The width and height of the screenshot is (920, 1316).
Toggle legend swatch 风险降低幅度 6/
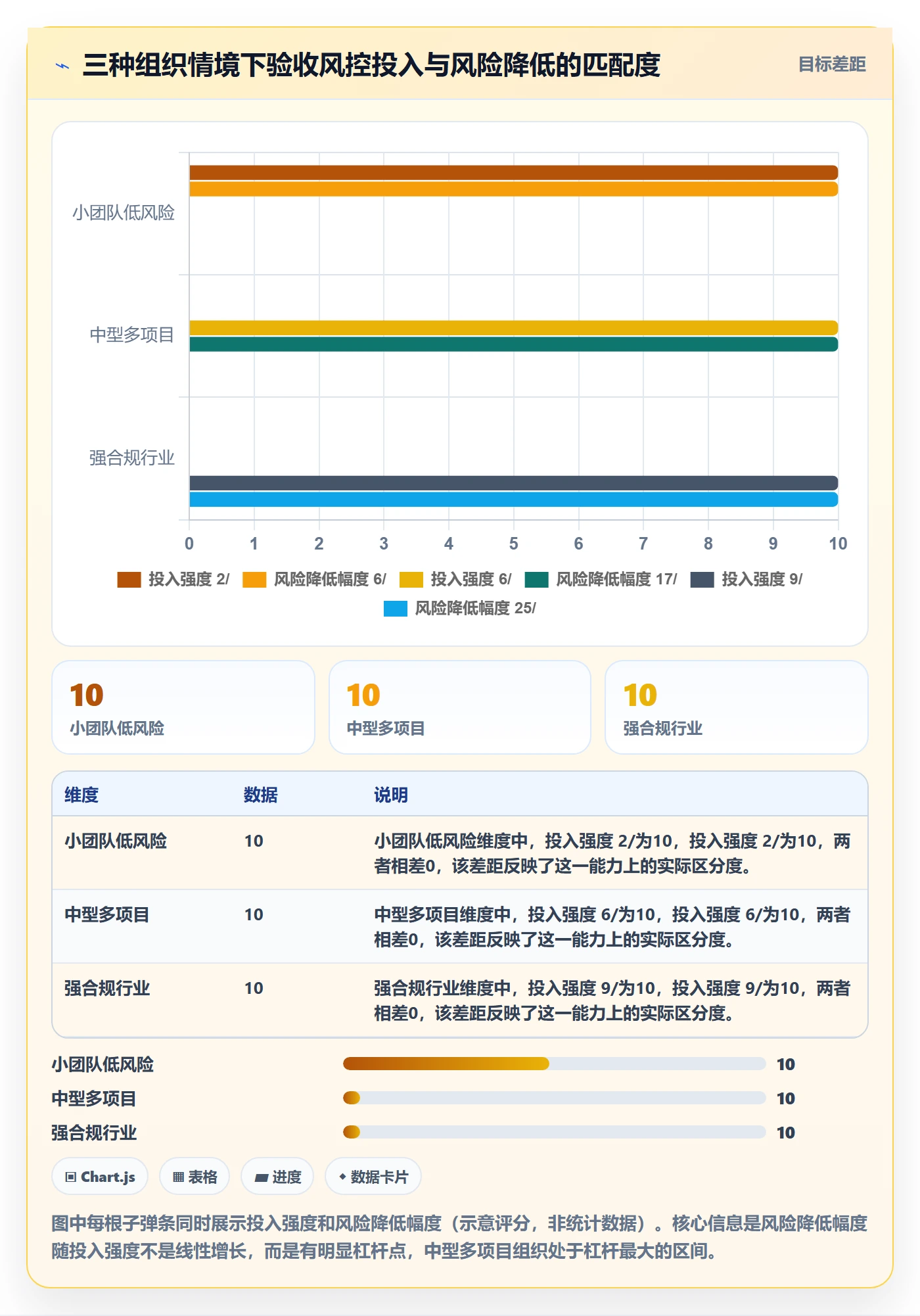pyautogui.click(x=254, y=579)
